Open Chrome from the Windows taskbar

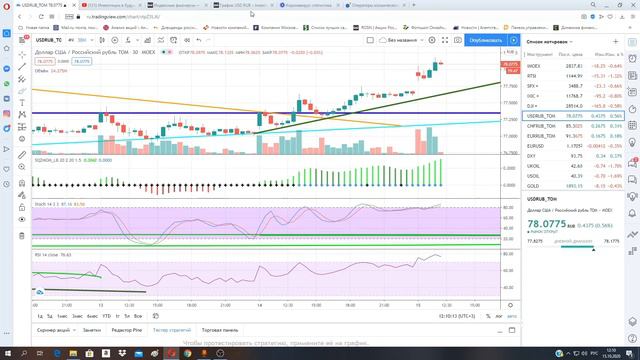(187, 353)
